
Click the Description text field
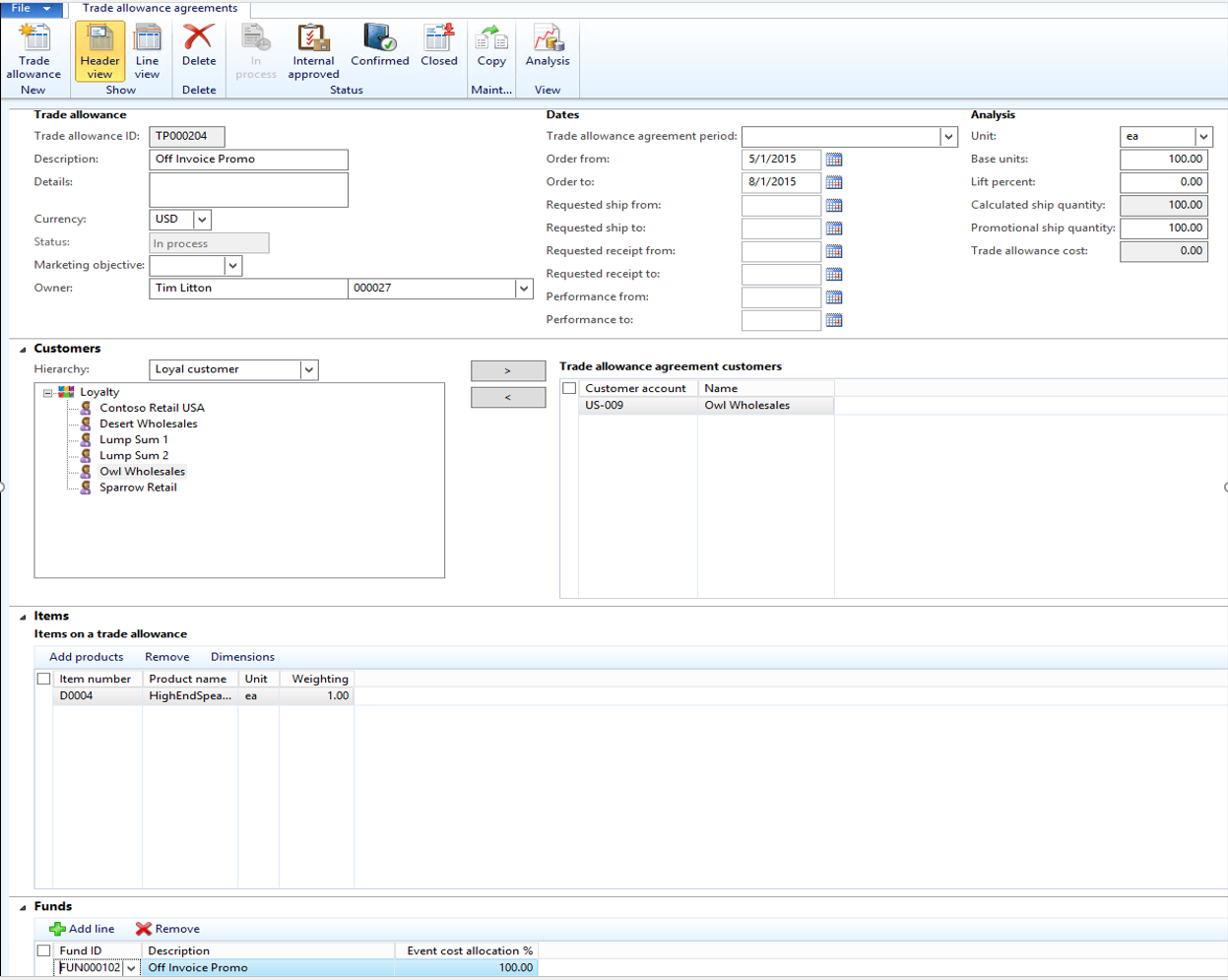click(248, 160)
